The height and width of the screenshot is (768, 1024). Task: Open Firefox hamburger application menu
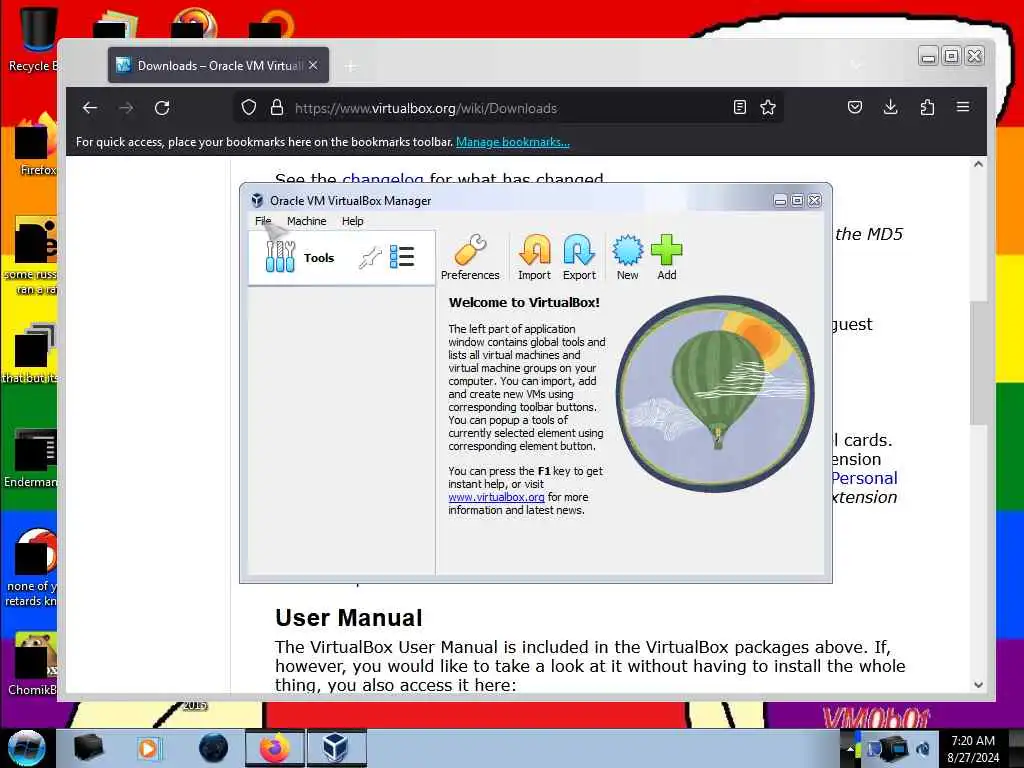coord(963,107)
